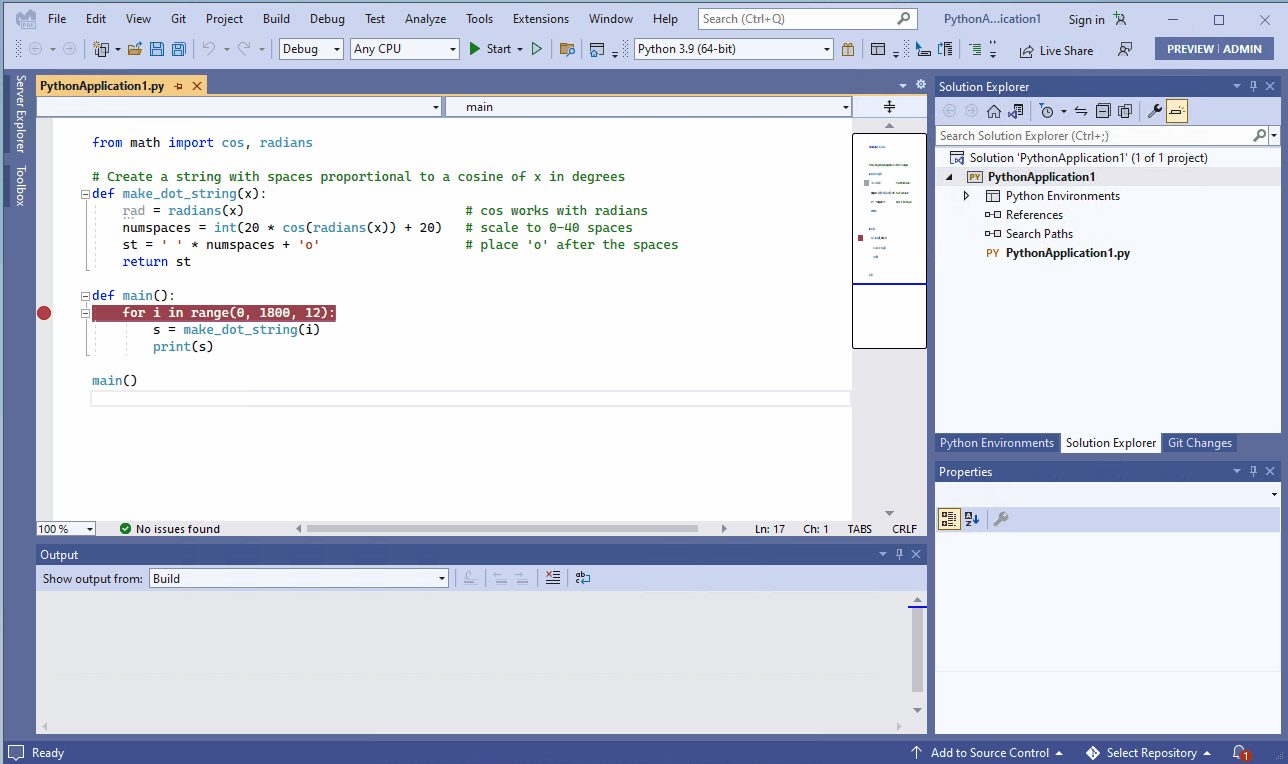Start debugging with the green Start button
This screenshot has height=764, width=1288.
[x=474, y=48]
